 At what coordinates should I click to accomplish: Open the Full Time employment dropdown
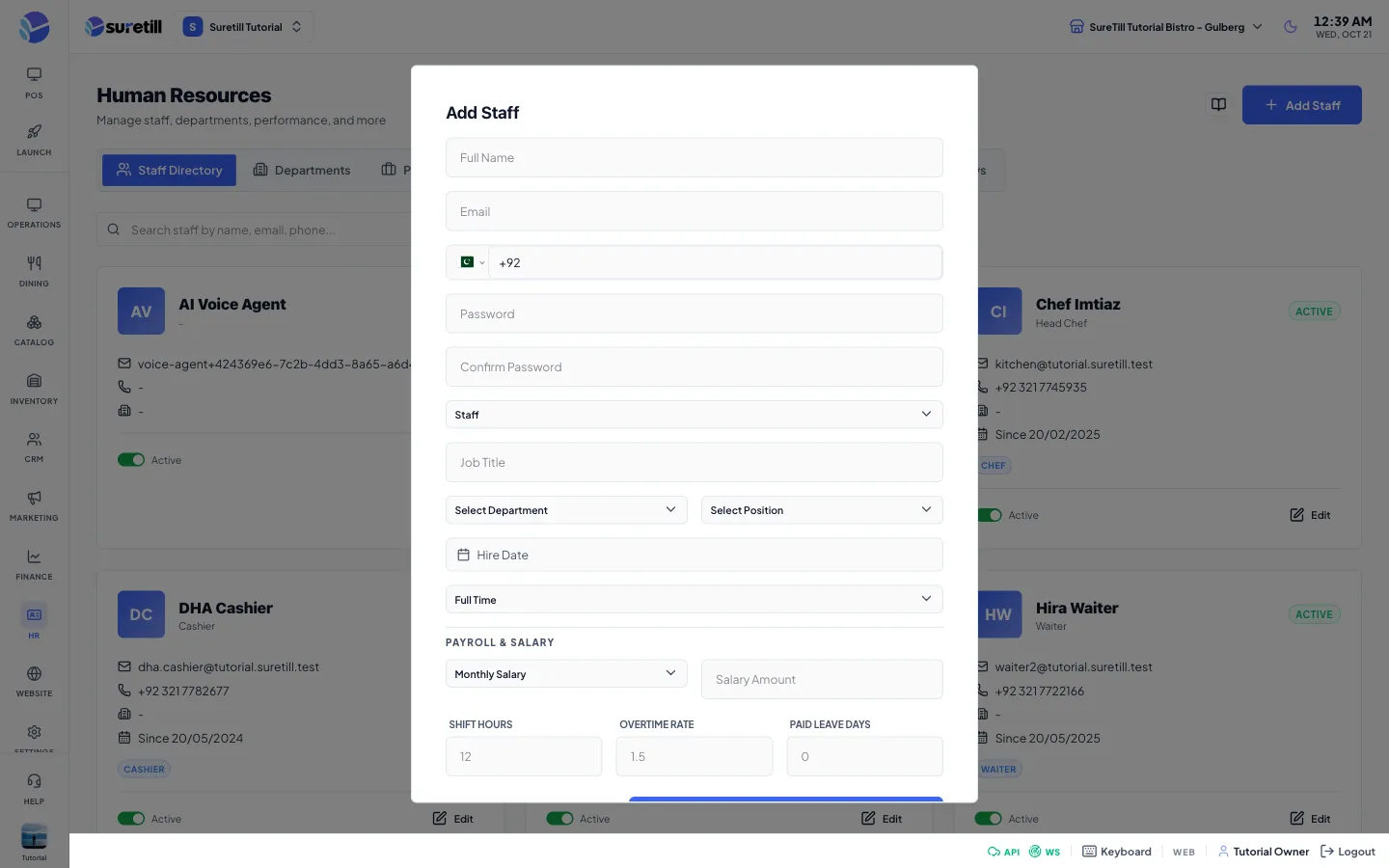694,600
